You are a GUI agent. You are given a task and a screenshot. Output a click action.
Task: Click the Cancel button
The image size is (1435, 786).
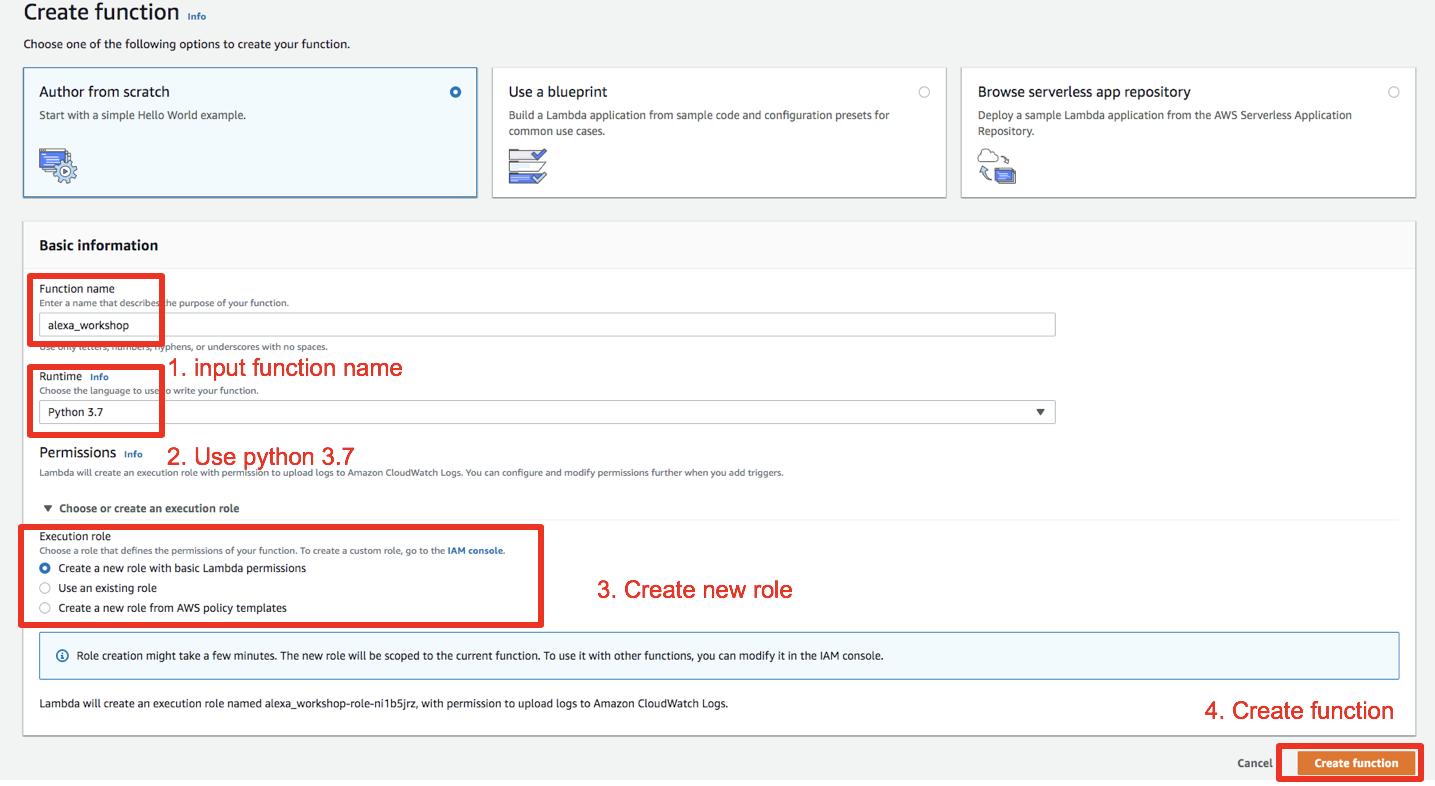tap(1255, 763)
